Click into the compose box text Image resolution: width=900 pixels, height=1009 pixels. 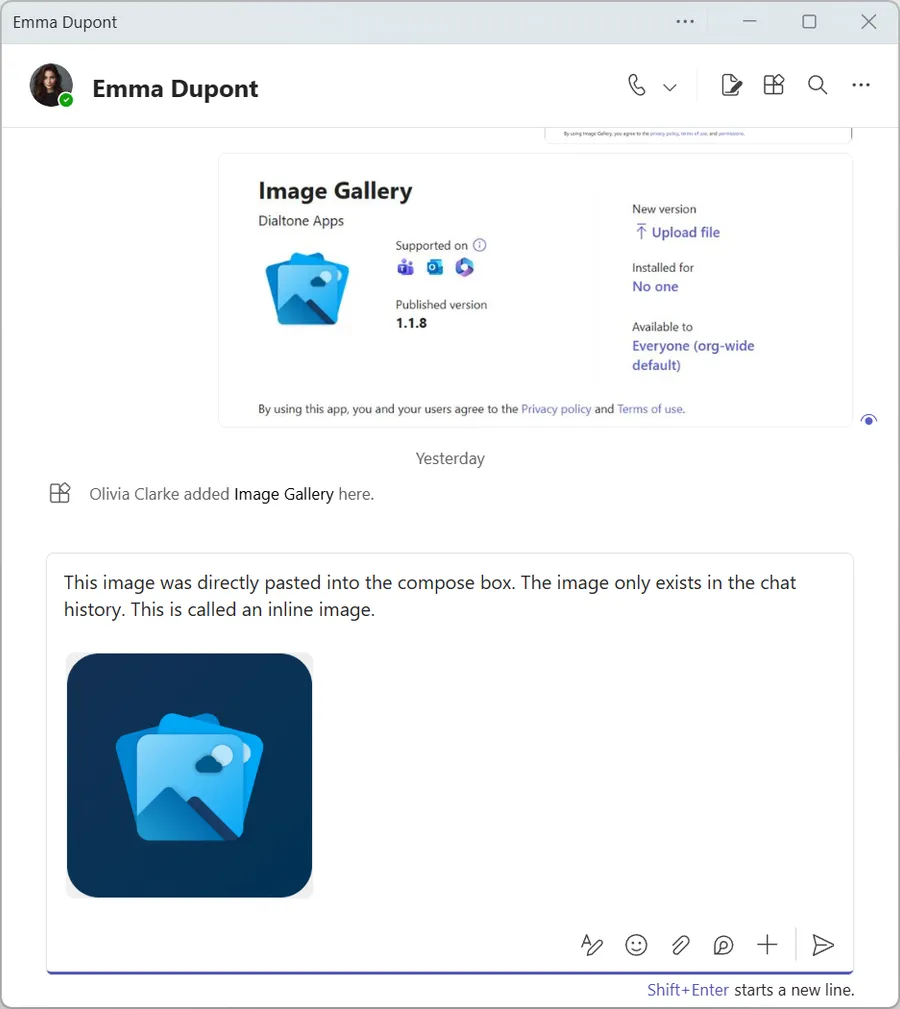pos(430,596)
